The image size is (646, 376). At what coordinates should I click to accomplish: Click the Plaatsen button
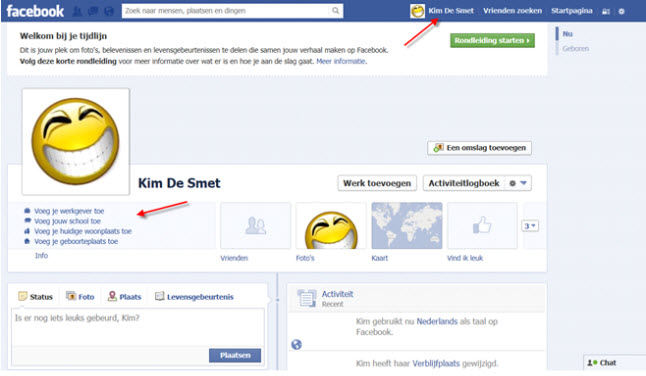point(235,355)
